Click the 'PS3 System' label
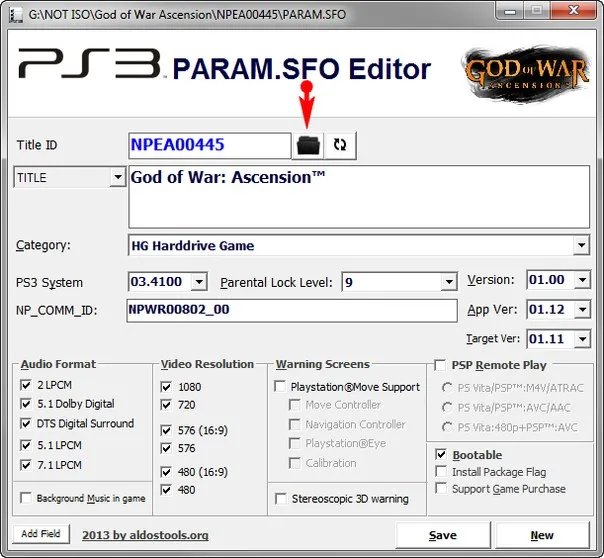 coord(49,283)
